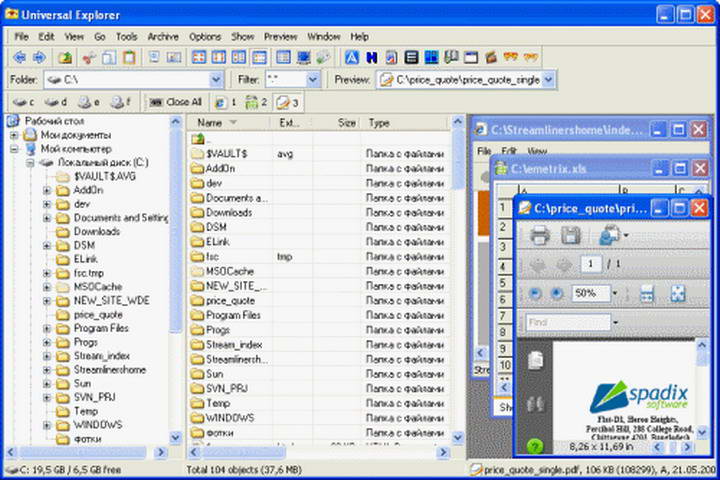Click the file list horizontal scrollbar thumb

[243, 452]
